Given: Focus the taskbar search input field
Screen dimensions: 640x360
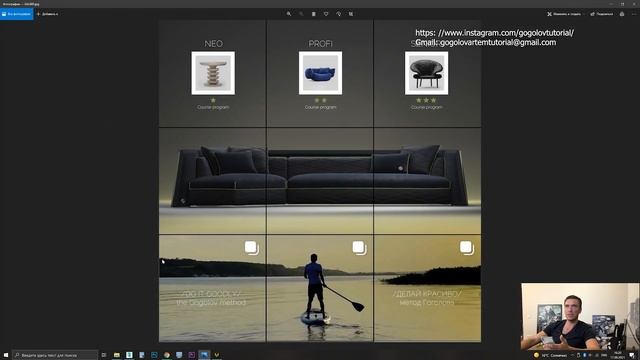Looking at the screenshot, I should click(55, 355).
